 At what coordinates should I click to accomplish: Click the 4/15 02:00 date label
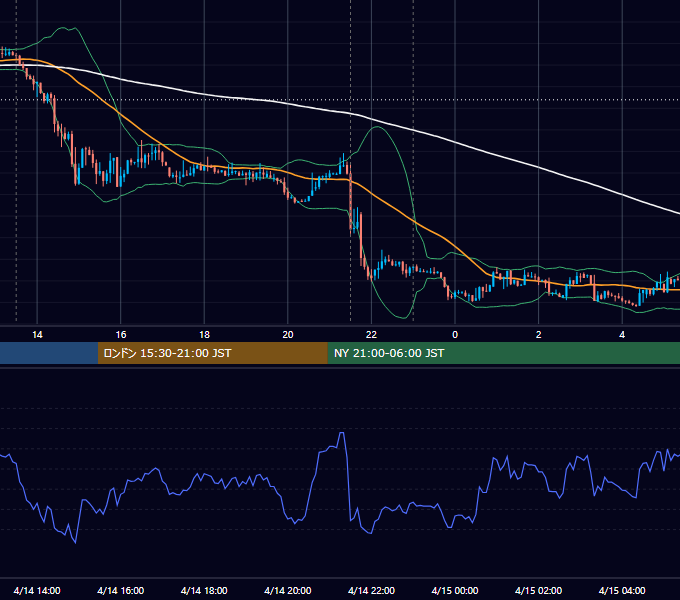tap(539, 590)
